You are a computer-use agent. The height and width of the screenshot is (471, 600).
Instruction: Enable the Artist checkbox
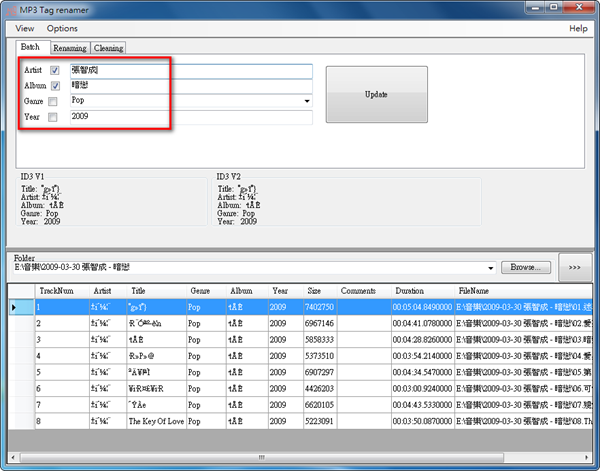(x=54, y=72)
